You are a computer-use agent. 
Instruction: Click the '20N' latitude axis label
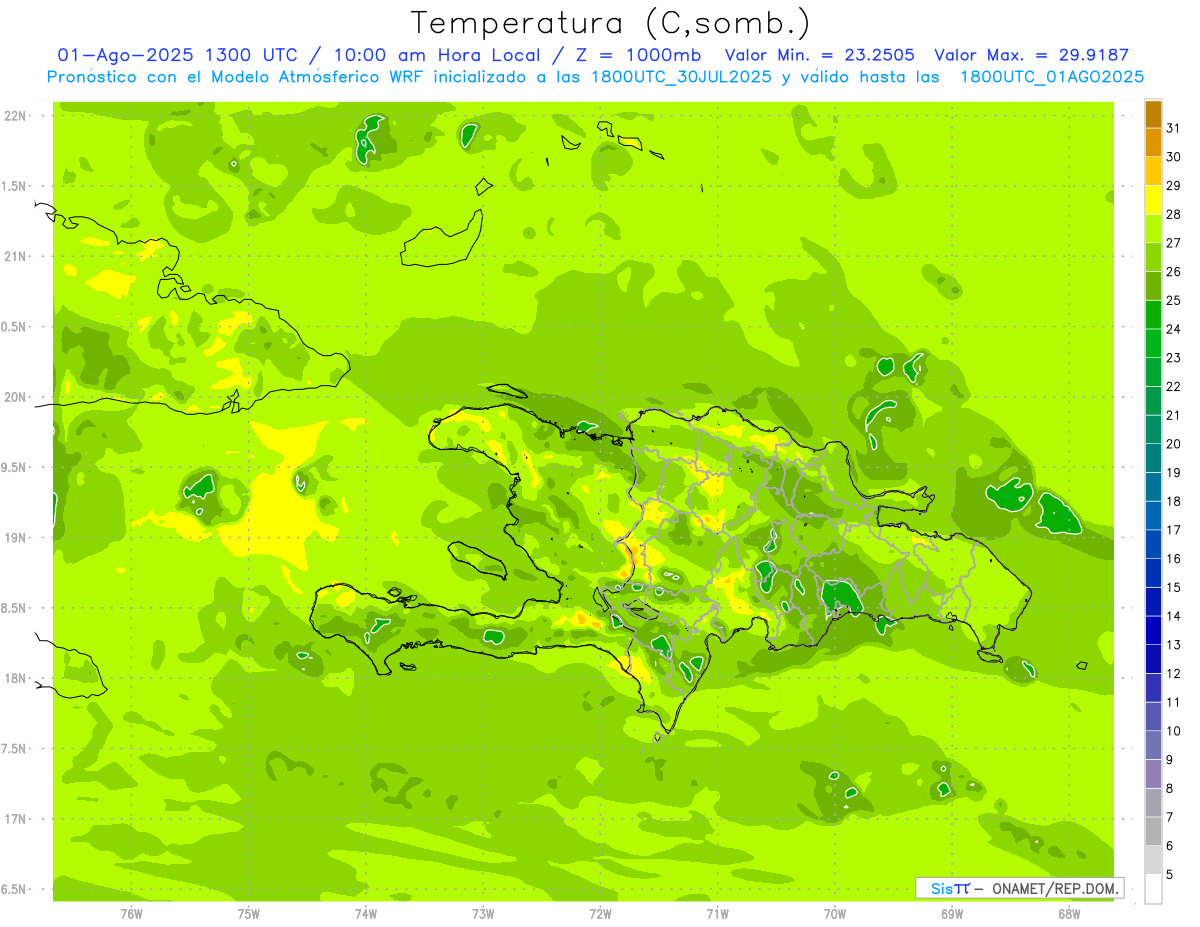pyautogui.click(x=15, y=397)
